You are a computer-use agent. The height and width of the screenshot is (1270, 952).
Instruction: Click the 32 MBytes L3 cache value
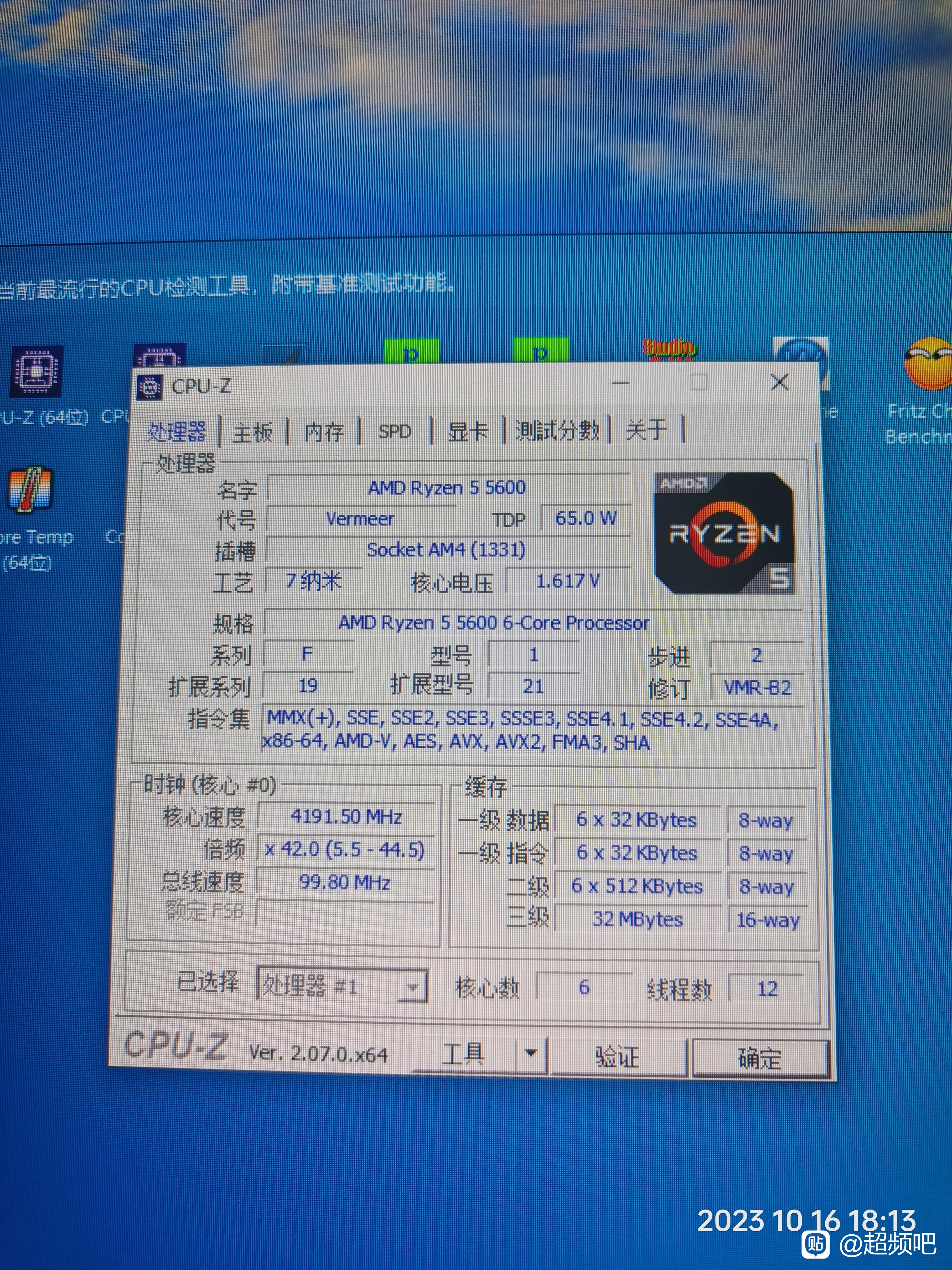coord(637,920)
